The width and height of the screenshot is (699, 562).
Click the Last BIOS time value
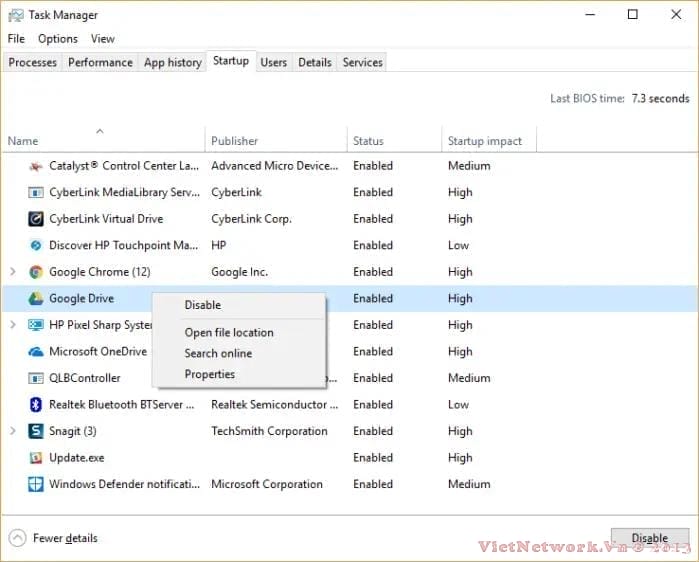point(661,98)
